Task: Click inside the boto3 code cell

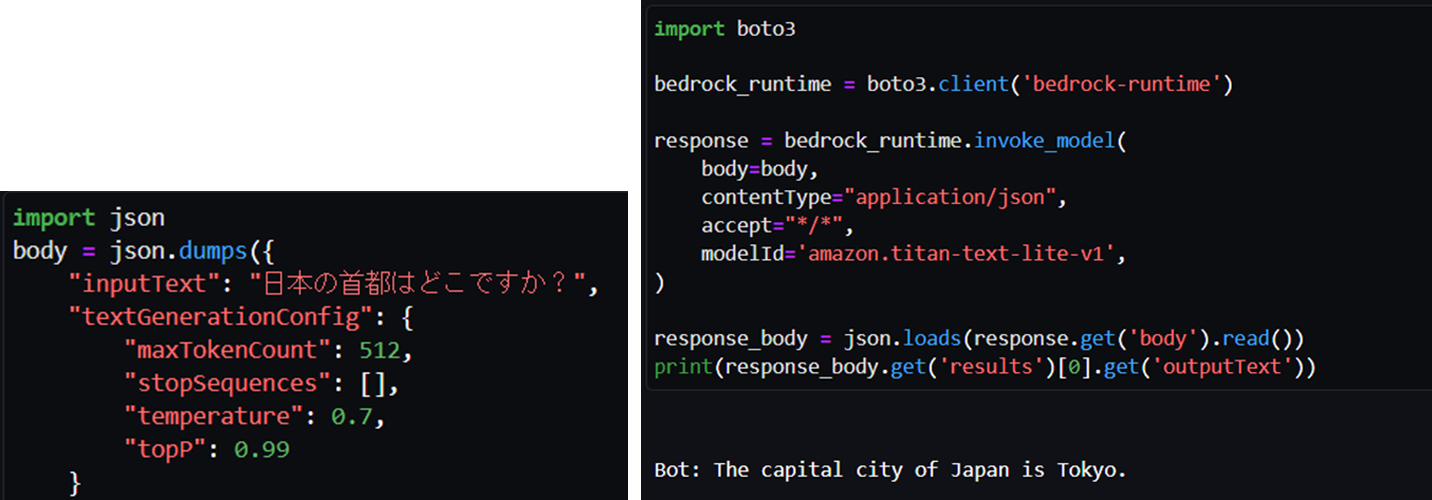Action: click(1039, 197)
